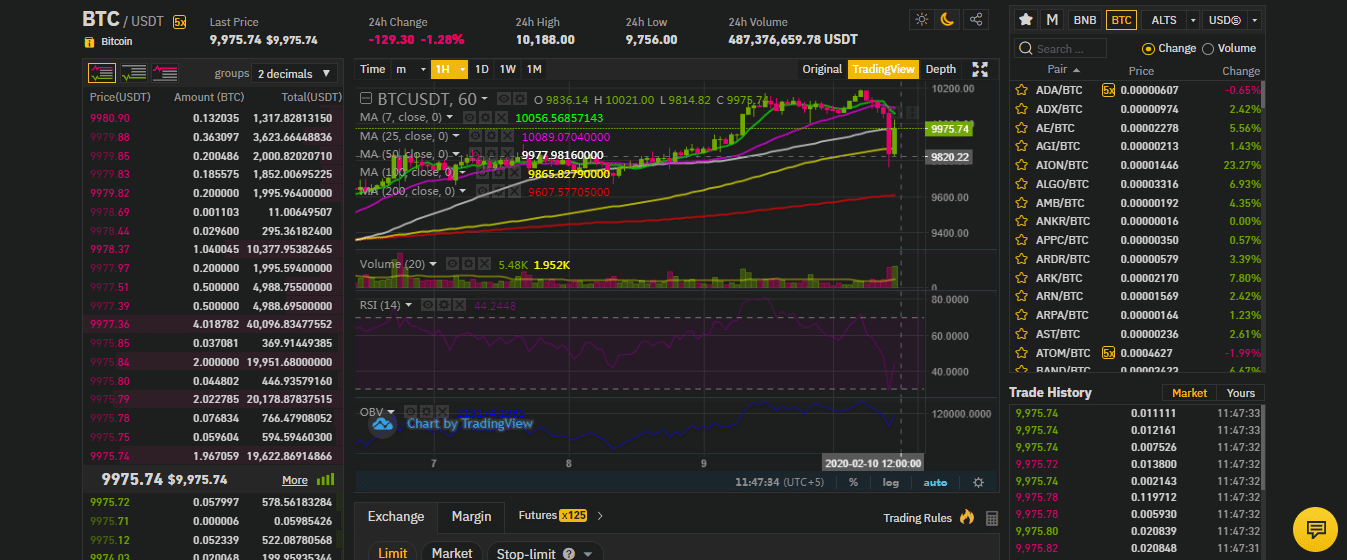Screen dimensions: 1347x560
Task: Open the decimals grouping dropdown
Action: click(x=295, y=73)
